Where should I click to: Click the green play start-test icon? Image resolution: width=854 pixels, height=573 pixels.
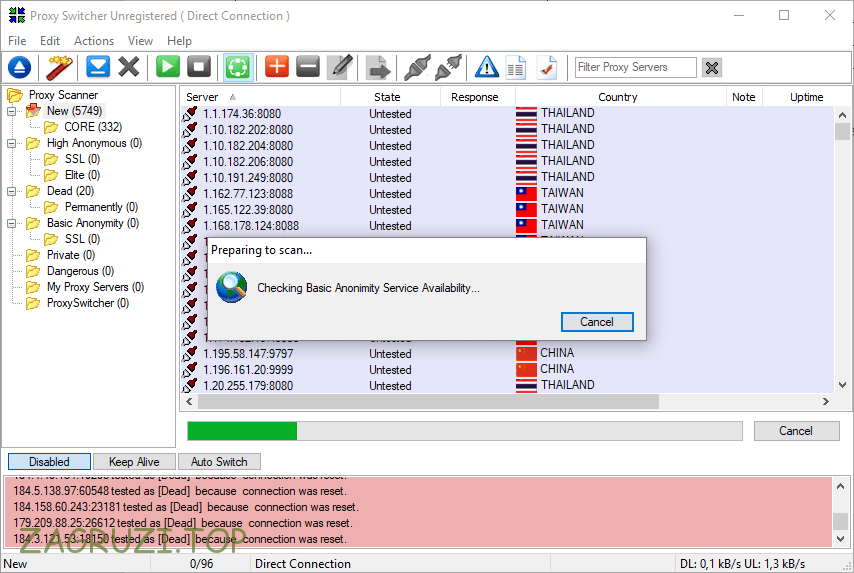(x=168, y=67)
